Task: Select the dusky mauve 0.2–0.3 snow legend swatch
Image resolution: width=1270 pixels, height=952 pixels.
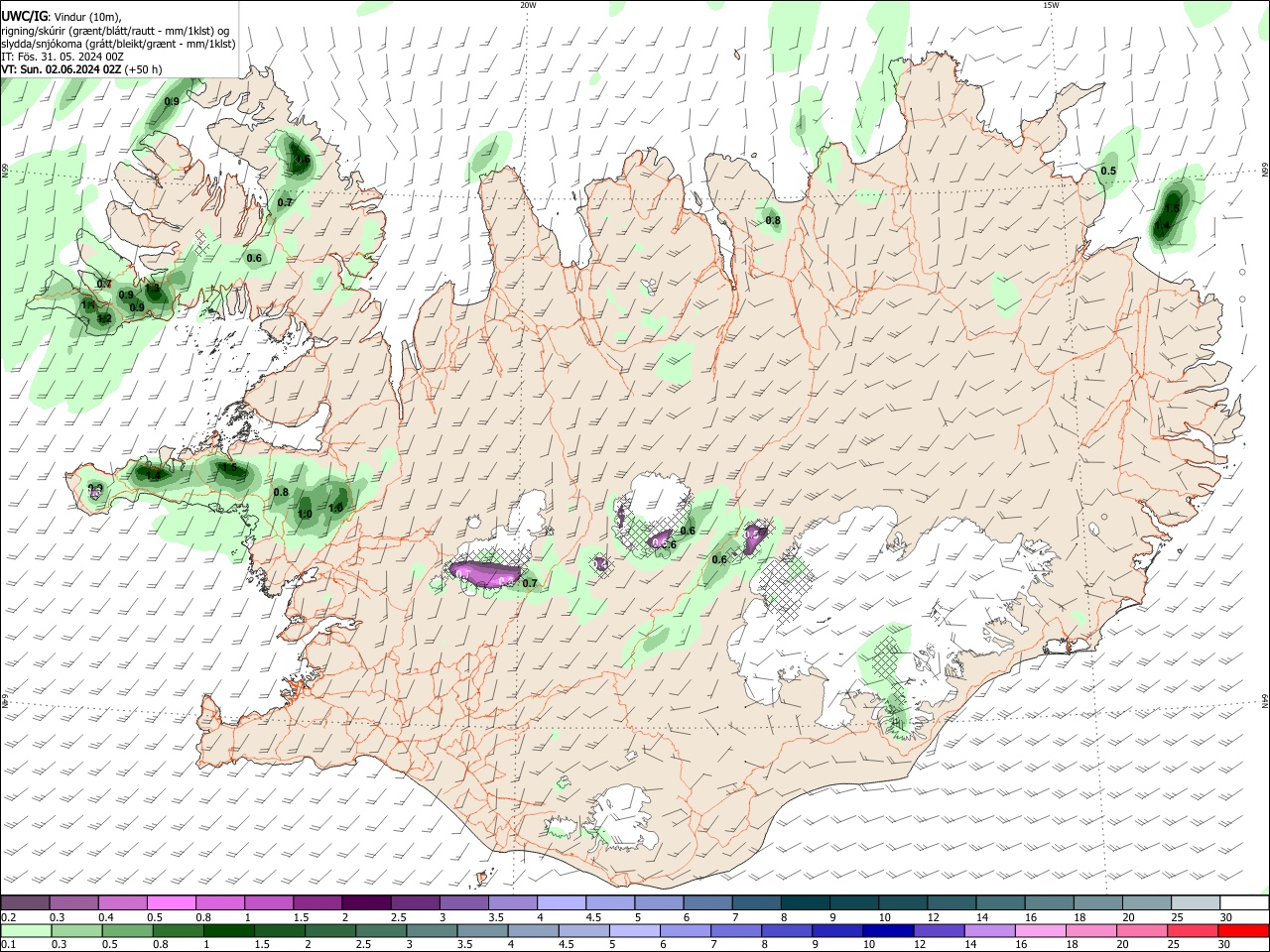Action: click(26, 902)
